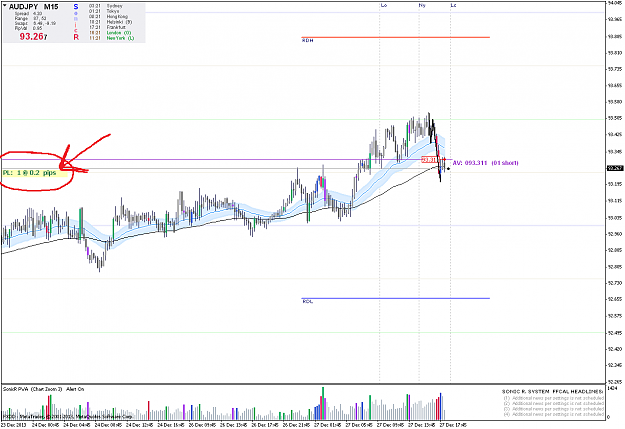
Task: Click the red entry price tag on the chart
Action: [x=429, y=160]
